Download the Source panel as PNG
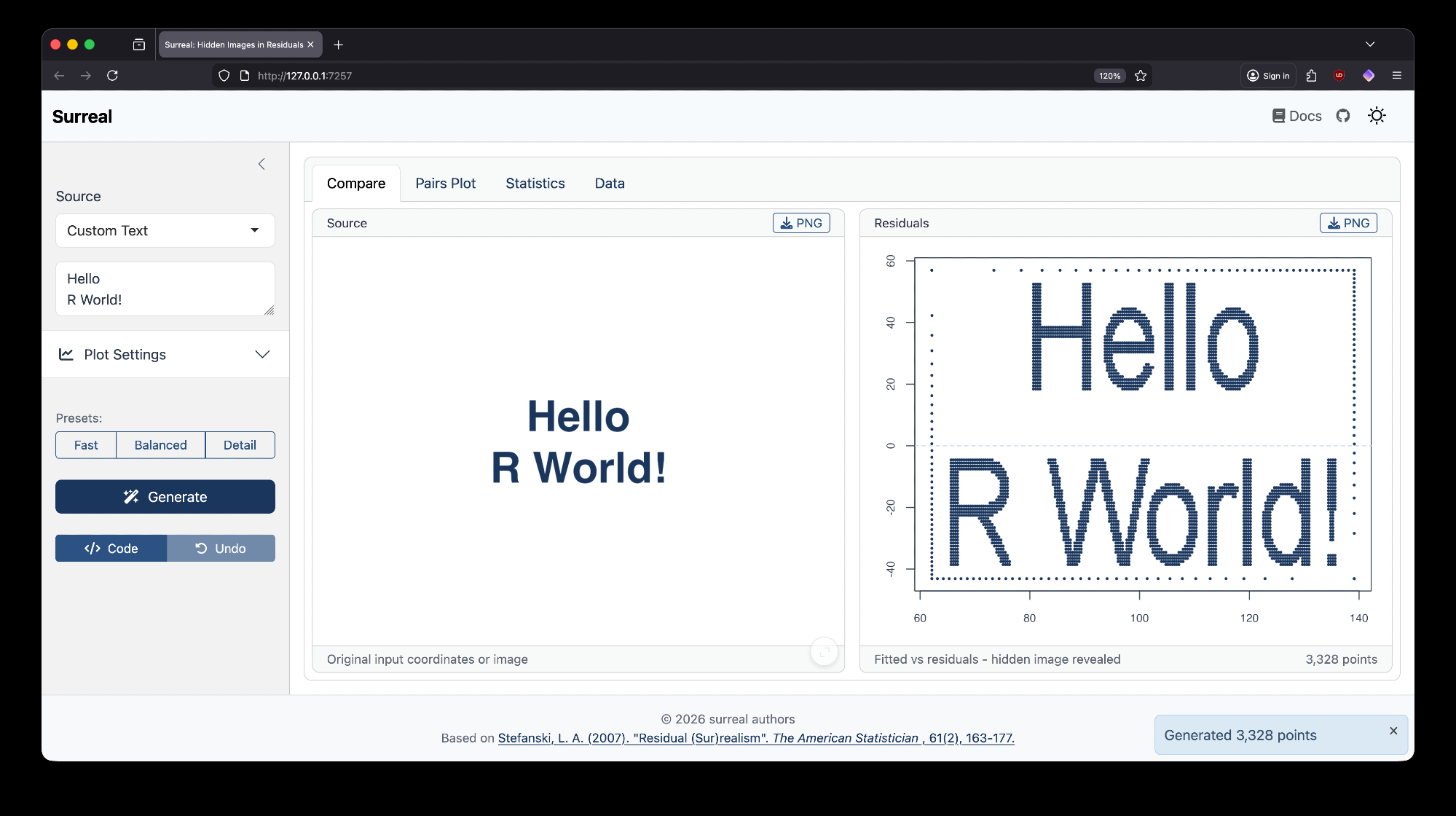The width and height of the screenshot is (1456, 816). (x=800, y=223)
